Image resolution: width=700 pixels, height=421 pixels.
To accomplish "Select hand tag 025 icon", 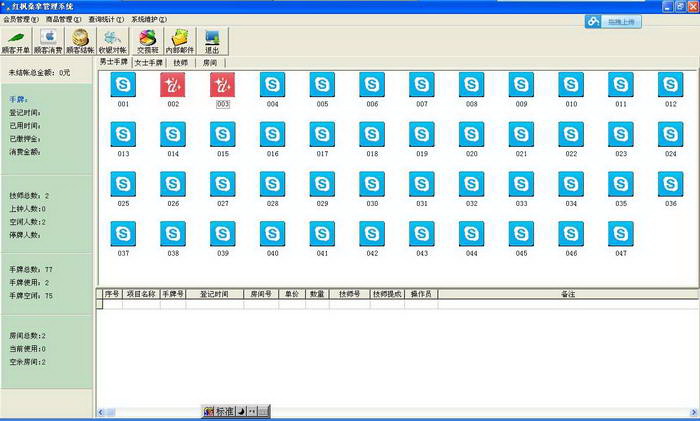I will 123,184.
